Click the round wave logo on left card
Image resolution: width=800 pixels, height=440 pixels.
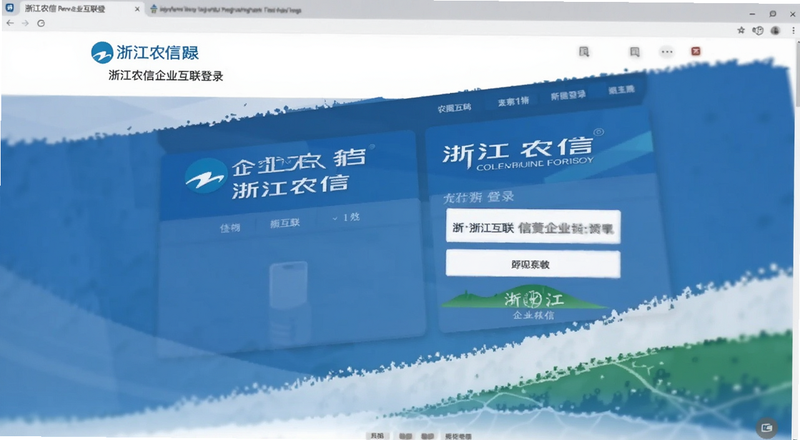coord(206,176)
